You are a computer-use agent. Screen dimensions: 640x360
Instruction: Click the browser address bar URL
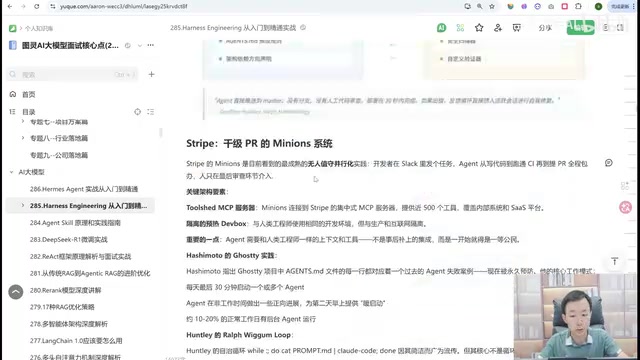(124, 6)
